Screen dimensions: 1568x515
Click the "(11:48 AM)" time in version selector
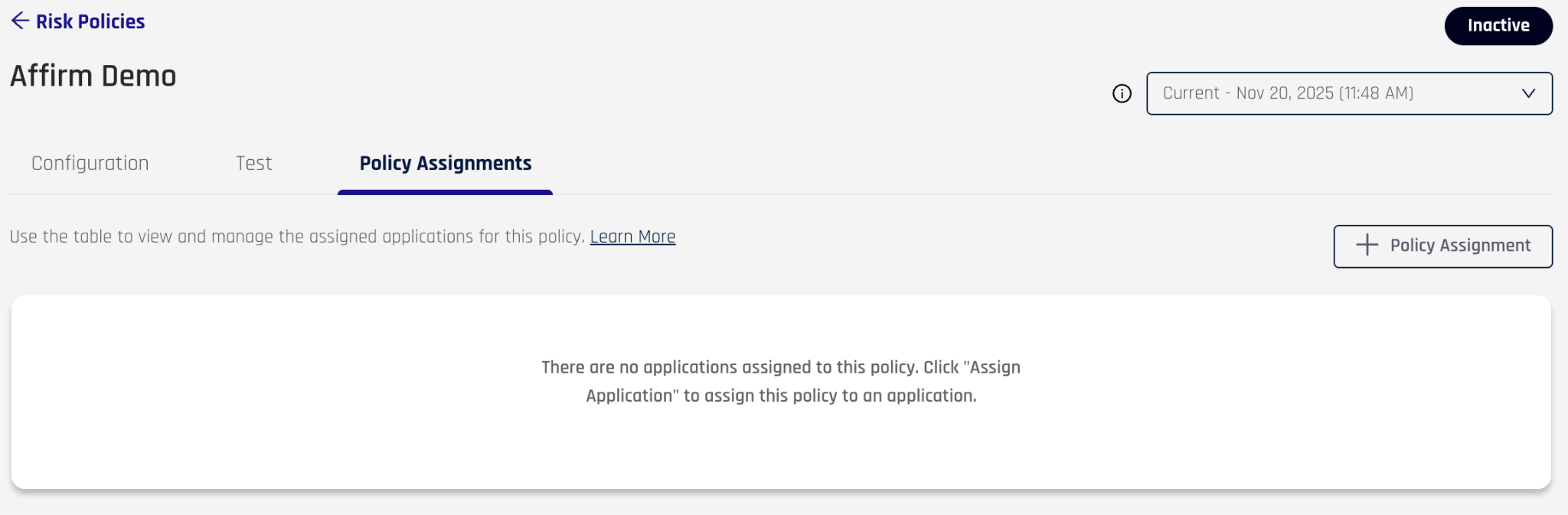pyautogui.click(x=1376, y=93)
